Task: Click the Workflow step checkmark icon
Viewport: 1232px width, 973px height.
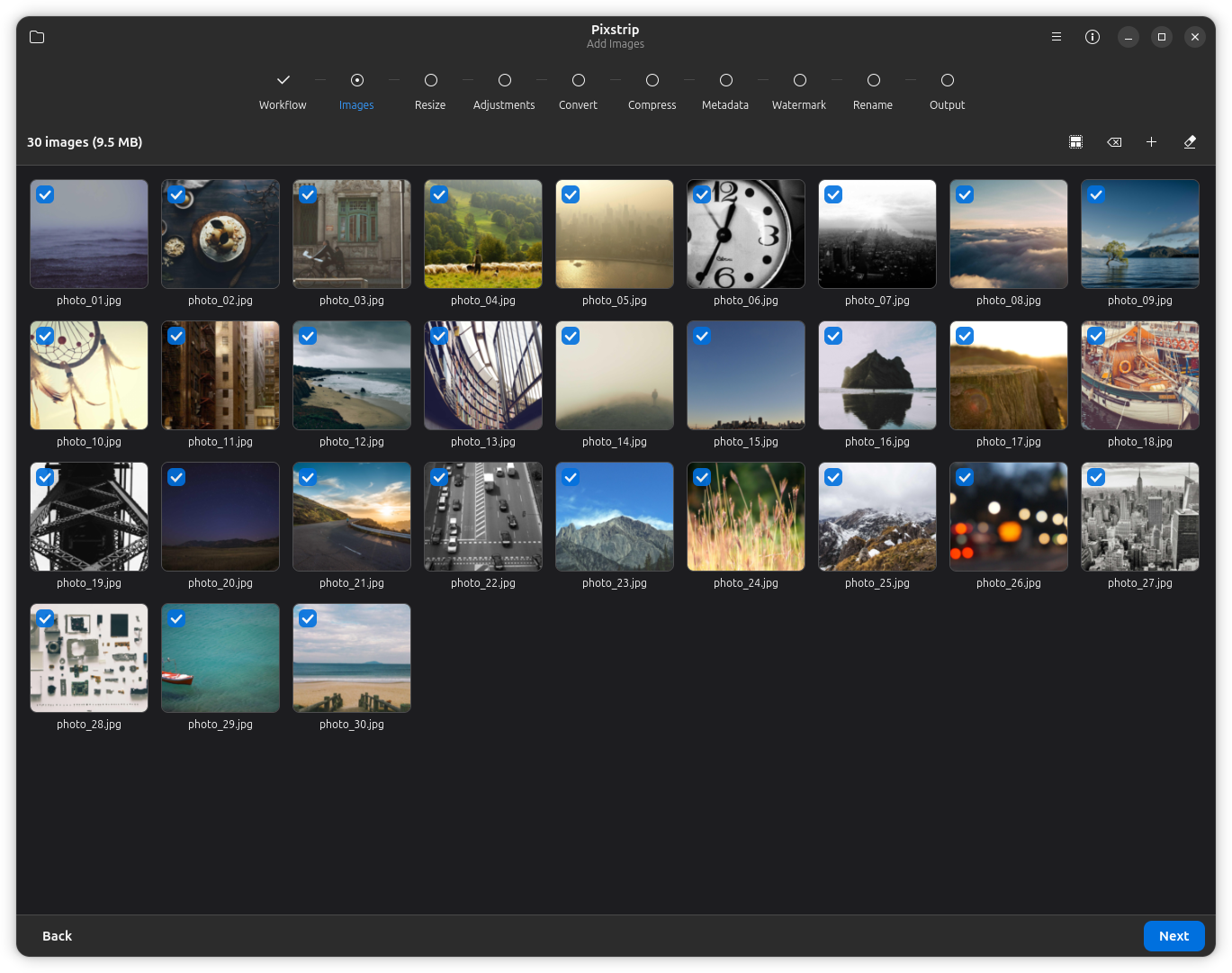Action: pos(283,80)
